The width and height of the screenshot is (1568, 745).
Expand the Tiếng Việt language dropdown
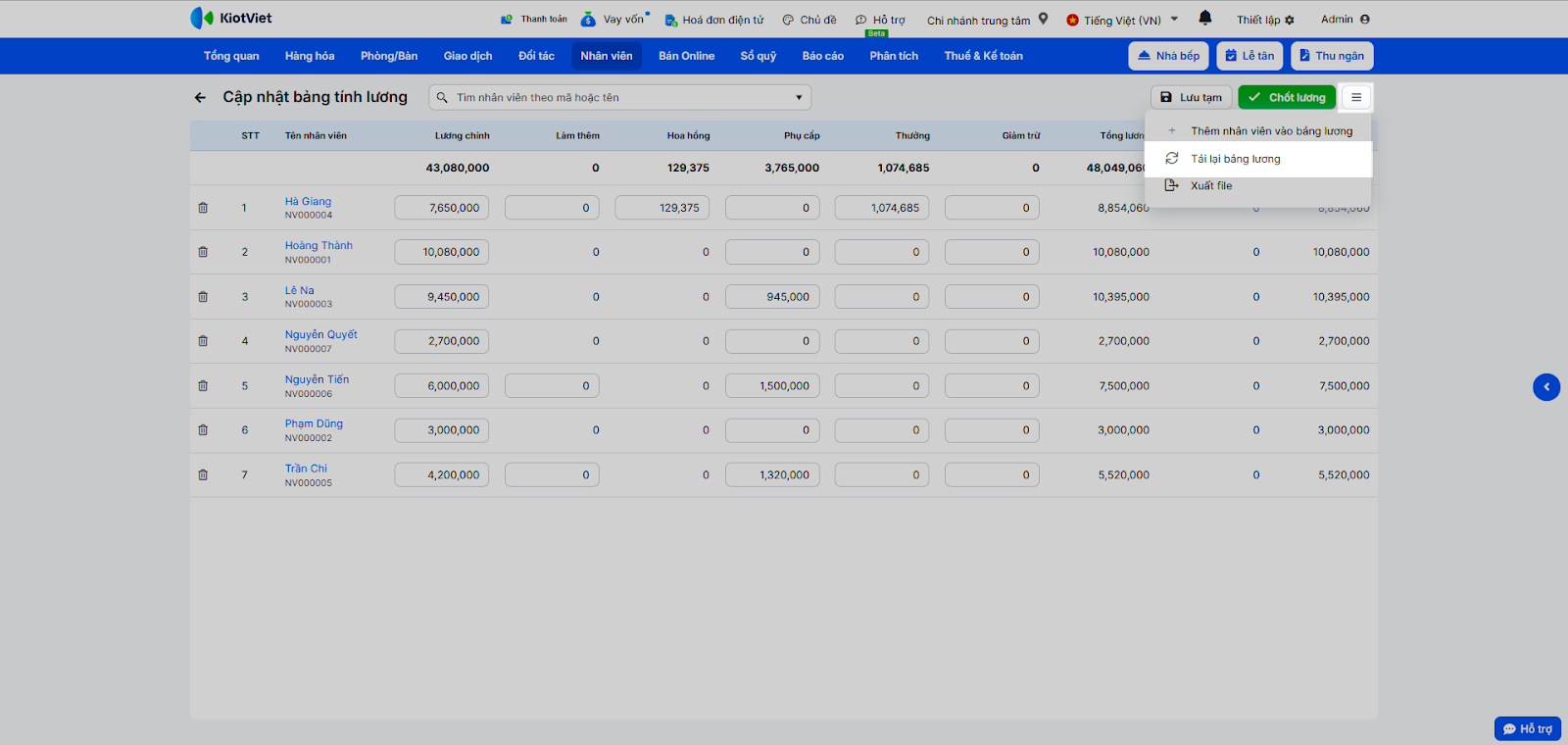(1174, 19)
